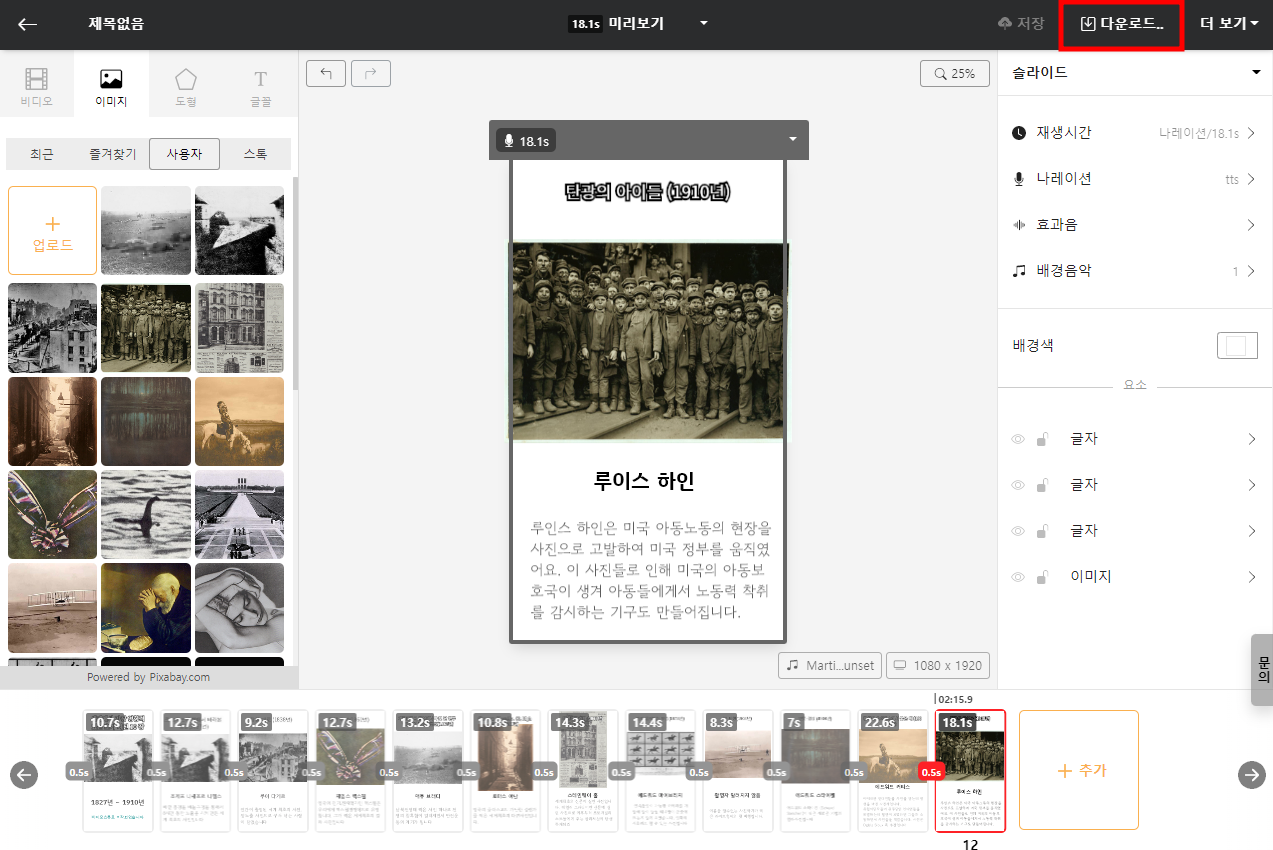Select the Loch Ness monster photo

point(146,515)
